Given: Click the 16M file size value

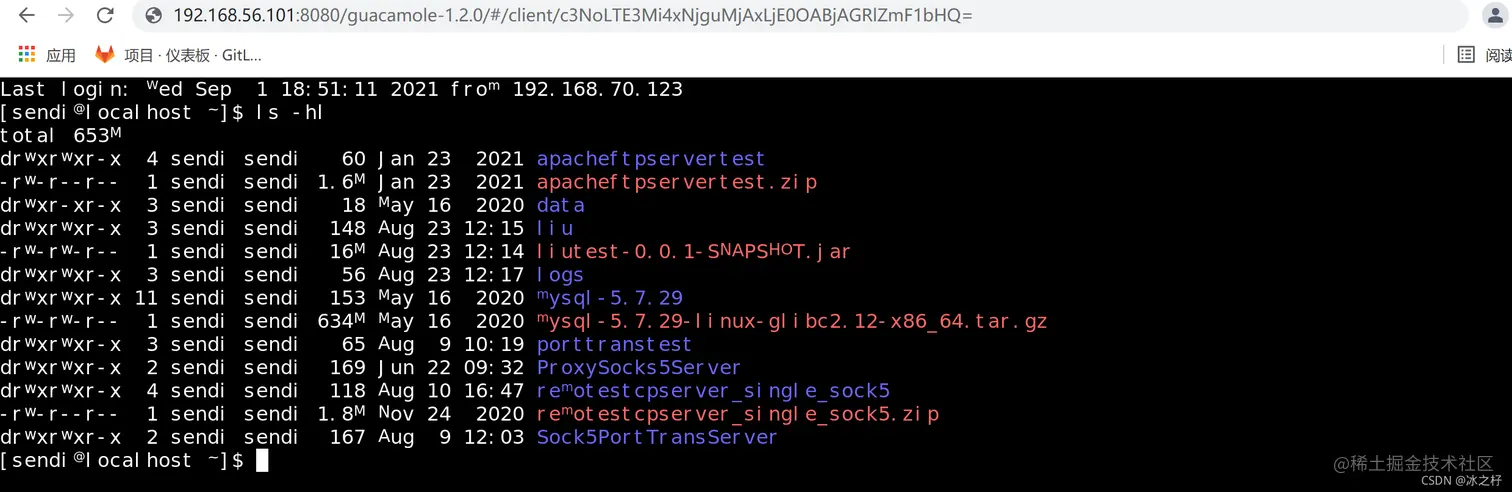Looking at the screenshot, I should [x=347, y=251].
